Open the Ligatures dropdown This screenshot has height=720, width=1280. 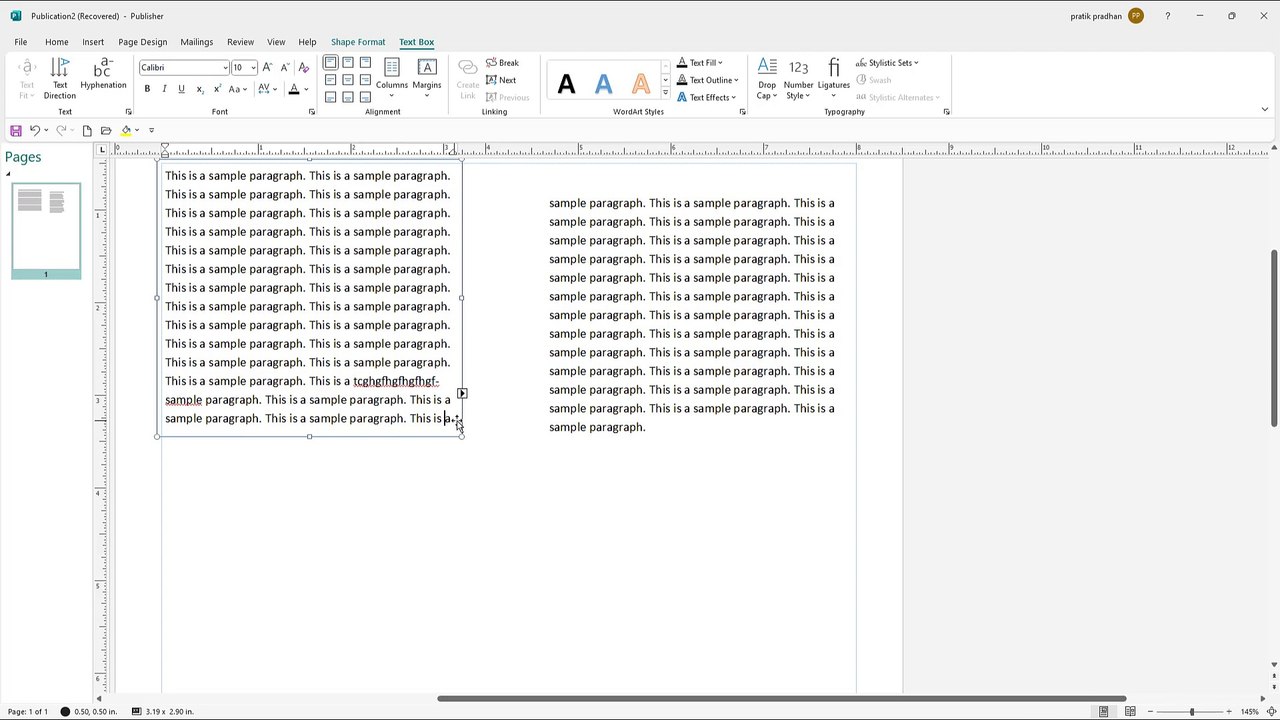tap(833, 79)
